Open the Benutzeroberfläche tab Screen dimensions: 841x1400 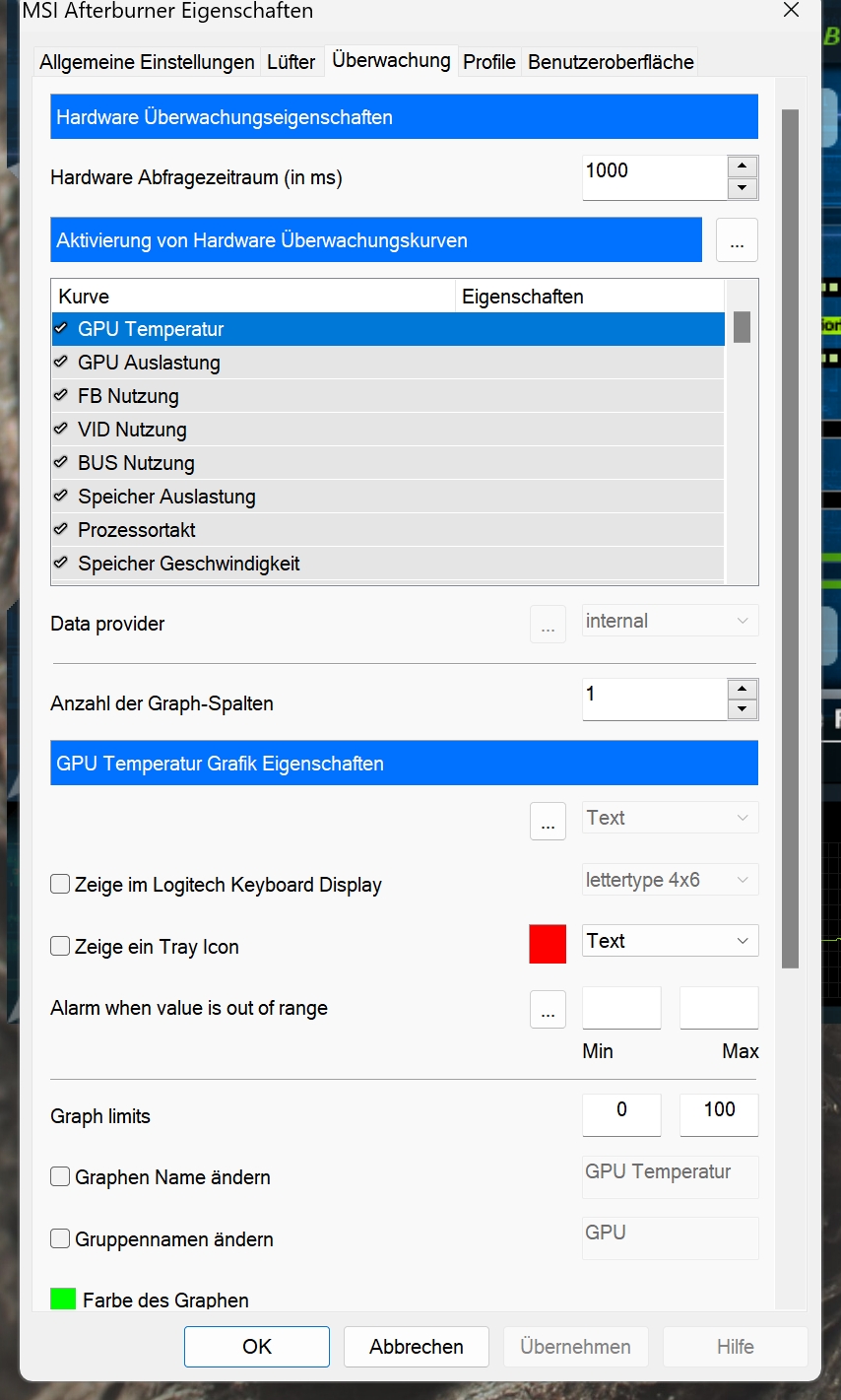point(611,62)
